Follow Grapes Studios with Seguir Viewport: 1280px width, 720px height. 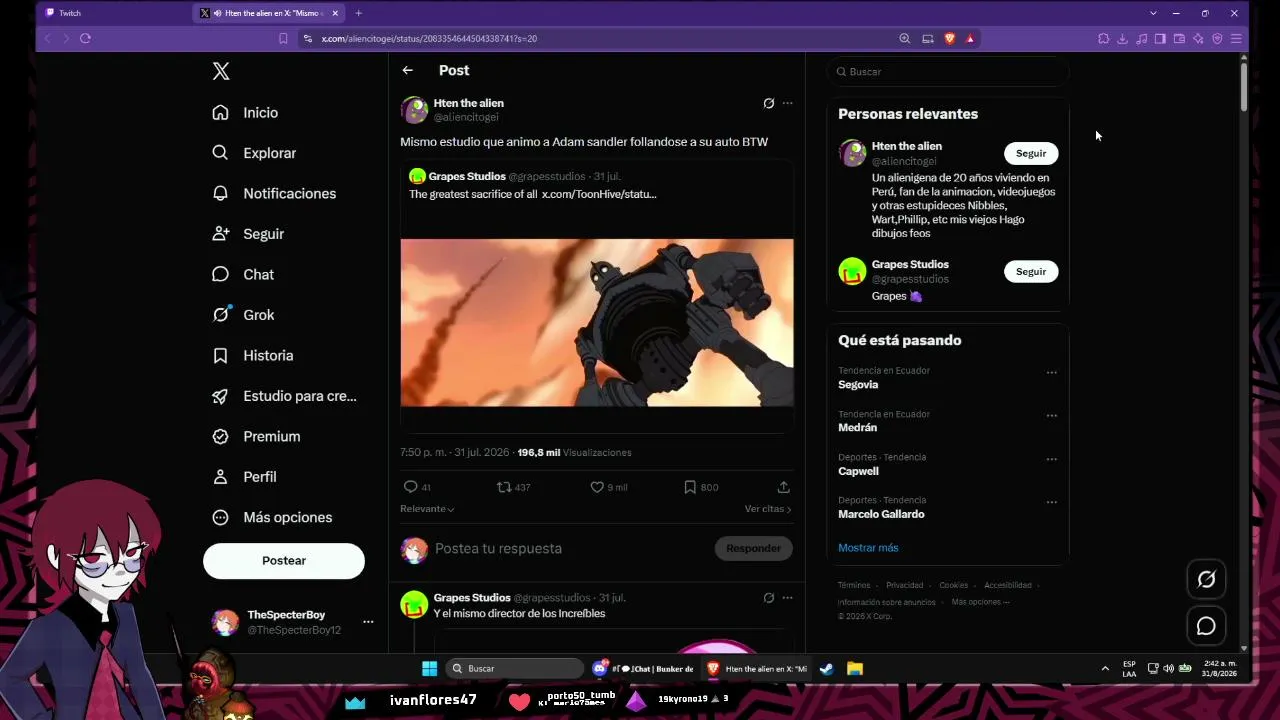tap(1031, 271)
